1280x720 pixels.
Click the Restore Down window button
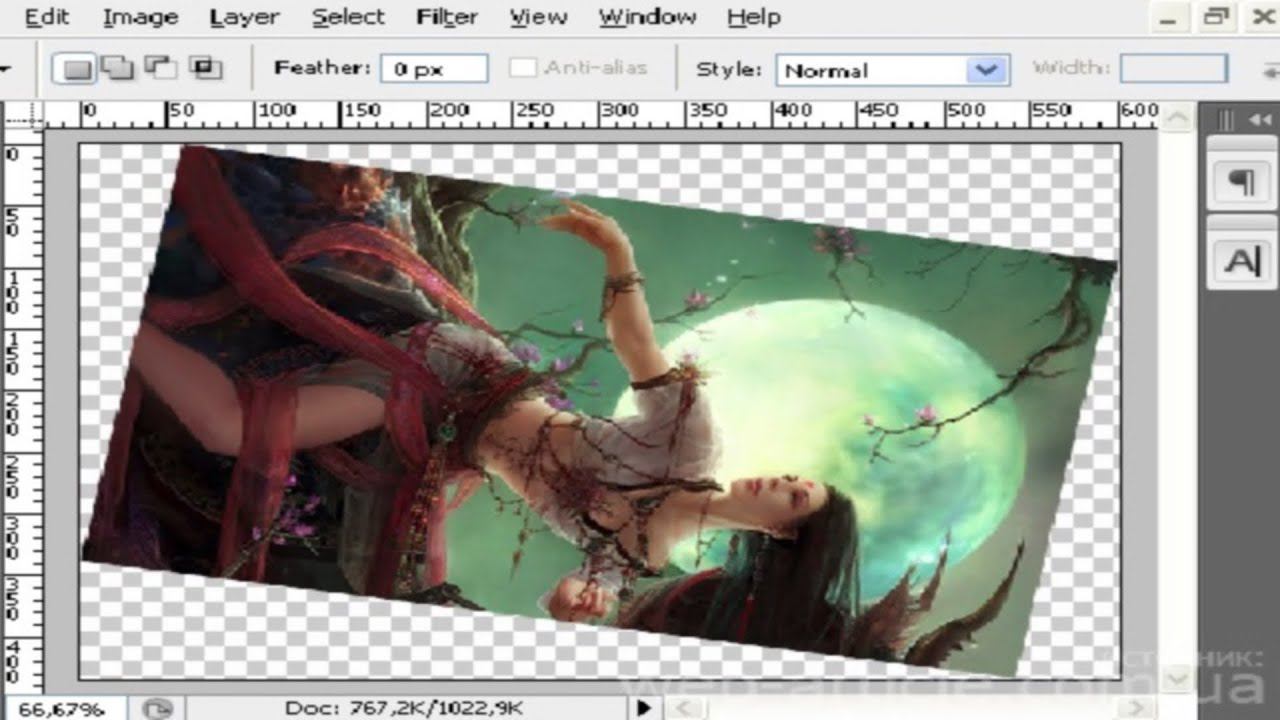point(1215,15)
